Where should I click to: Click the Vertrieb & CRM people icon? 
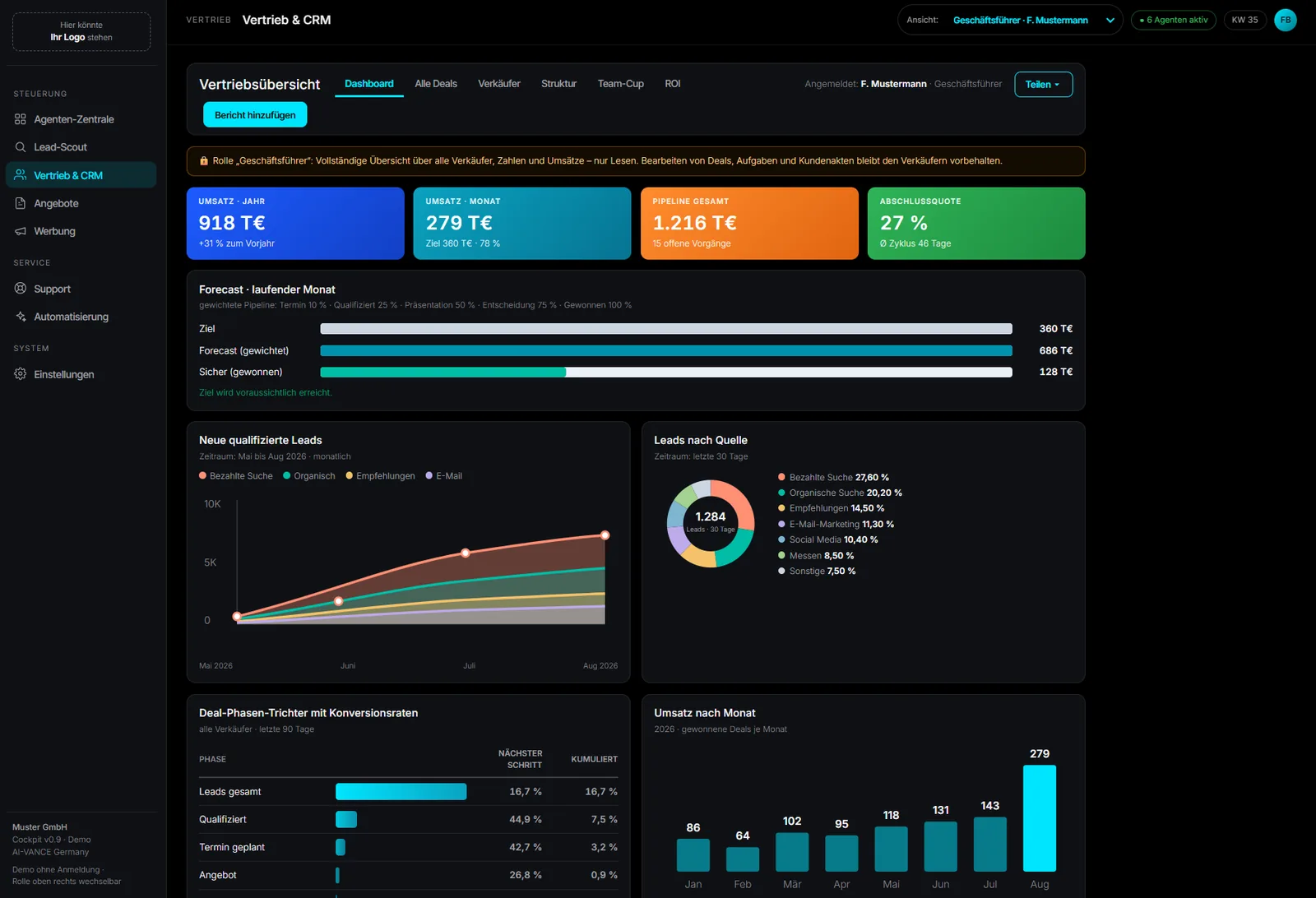click(21, 175)
